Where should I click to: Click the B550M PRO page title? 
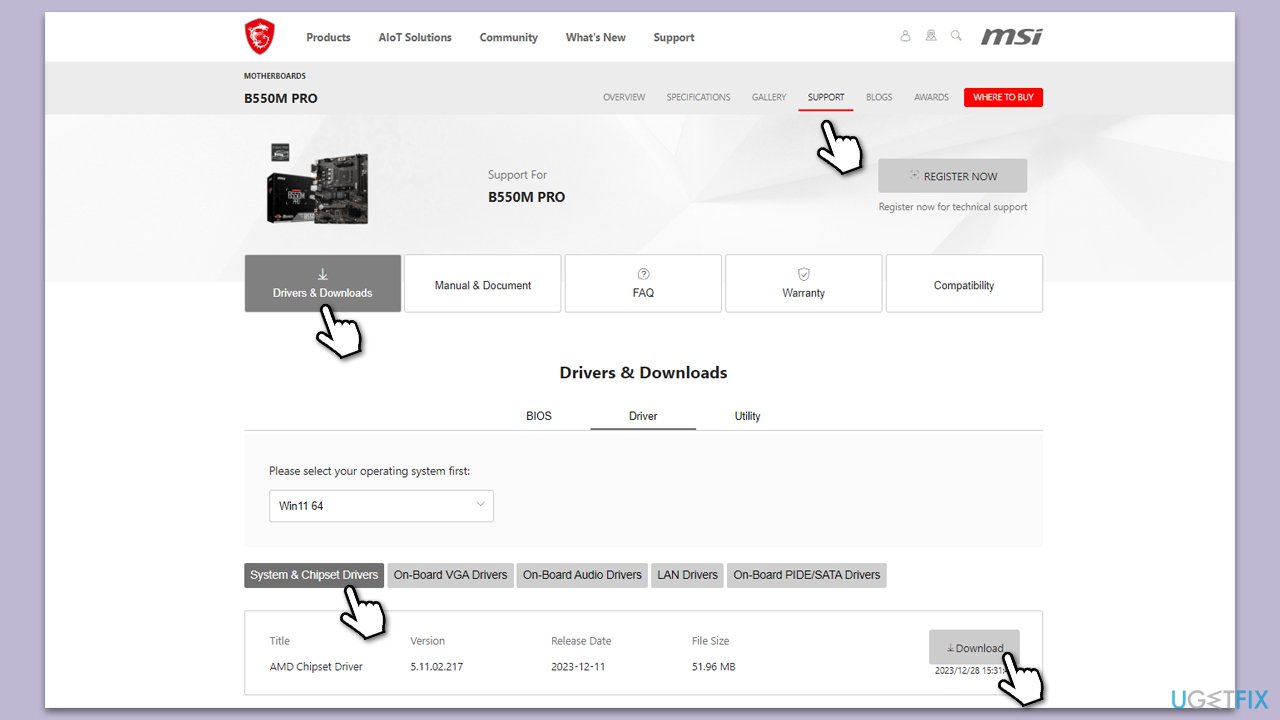(x=281, y=98)
